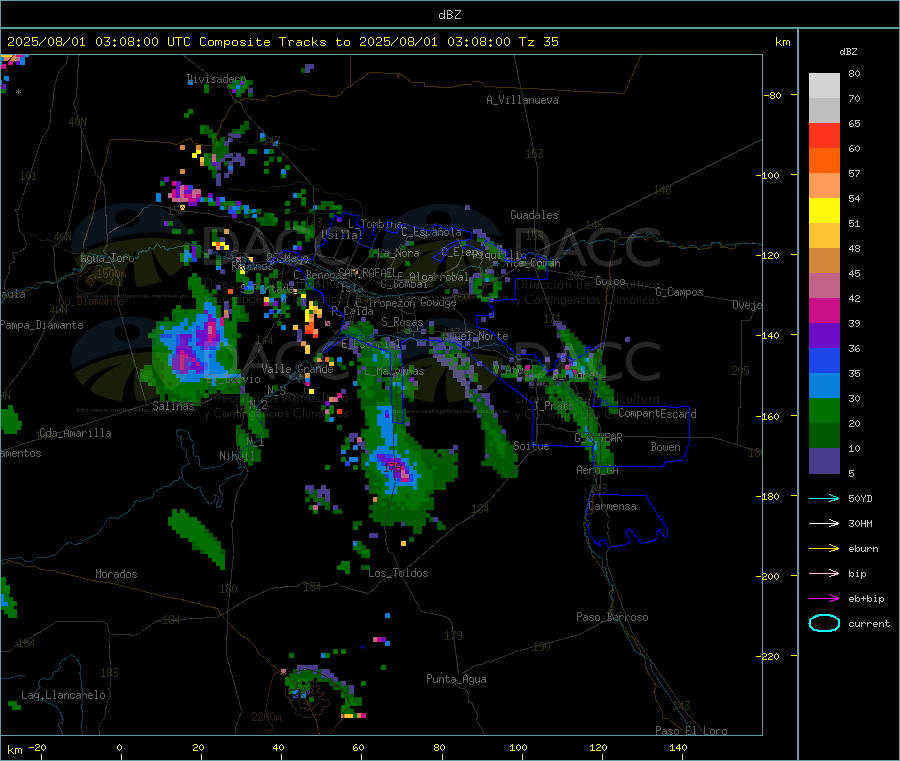Screen dimensions: 900x761
Task: Select the light gray swatch between 80 and 70 dBZ
Action: [x=824, y=86]
